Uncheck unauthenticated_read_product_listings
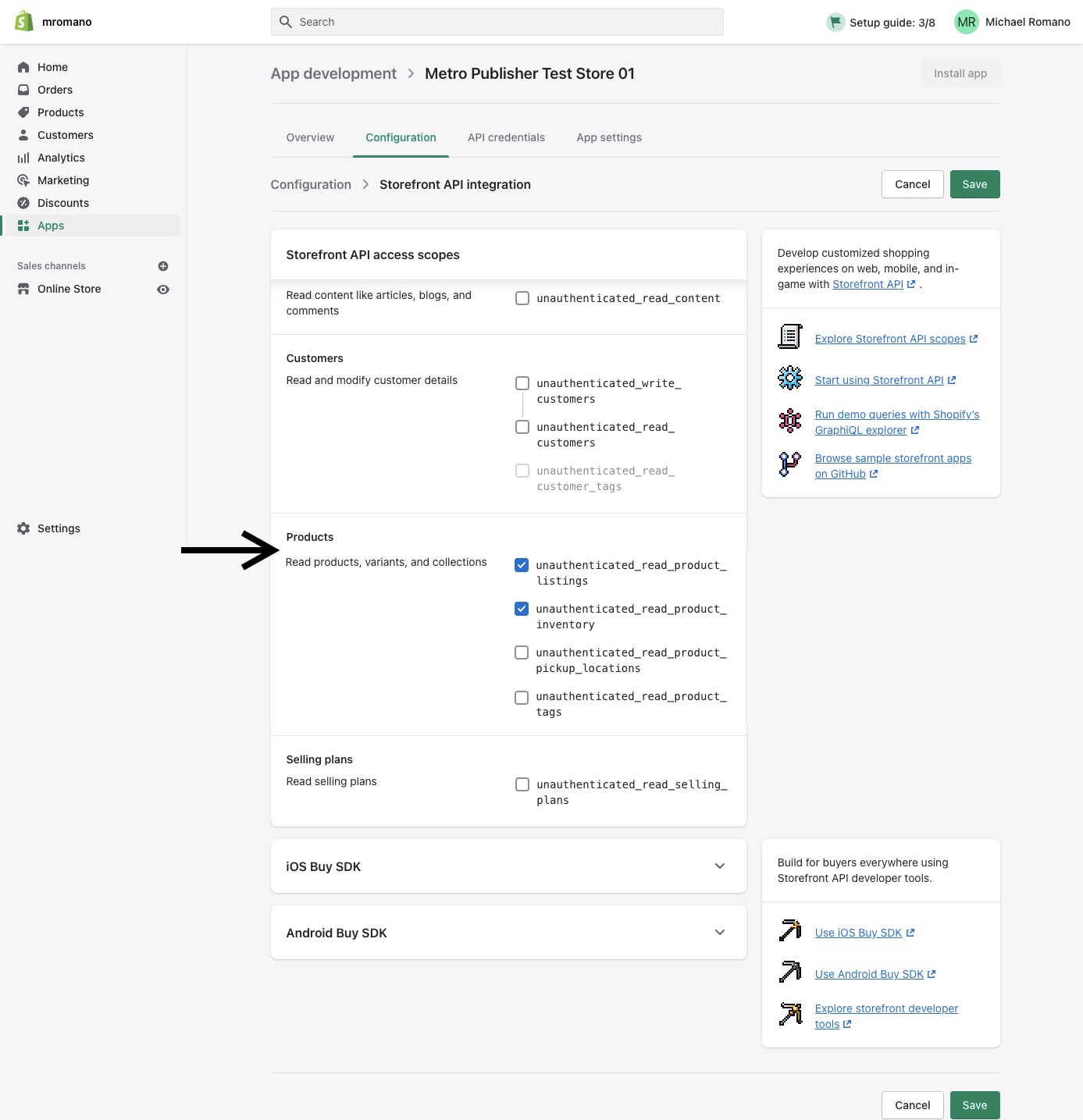This screenshot has height=1120, width=1083. [522, 565]
